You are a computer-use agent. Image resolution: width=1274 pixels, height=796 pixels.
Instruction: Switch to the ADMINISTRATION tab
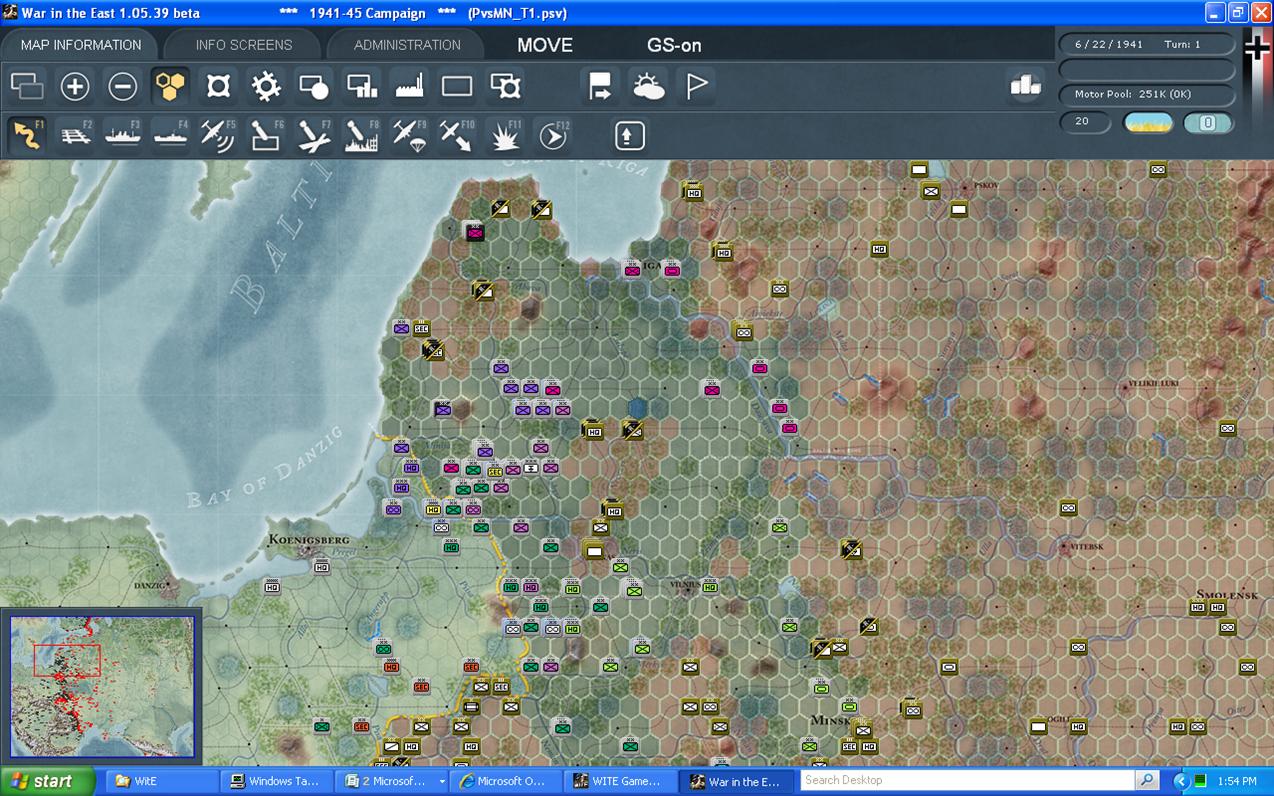click(407, 45)
